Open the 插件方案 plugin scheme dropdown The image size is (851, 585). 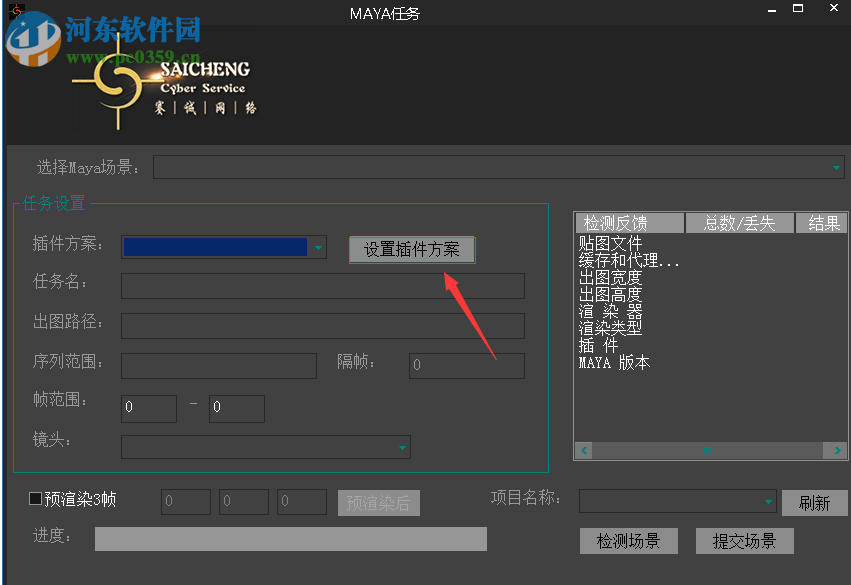319,247
